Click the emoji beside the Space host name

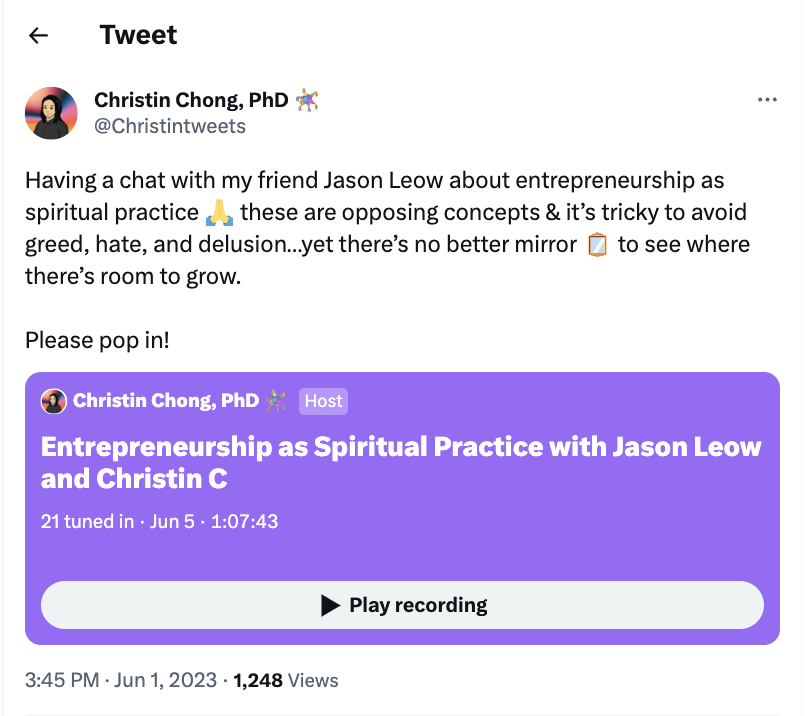click(x=276, y=401)
